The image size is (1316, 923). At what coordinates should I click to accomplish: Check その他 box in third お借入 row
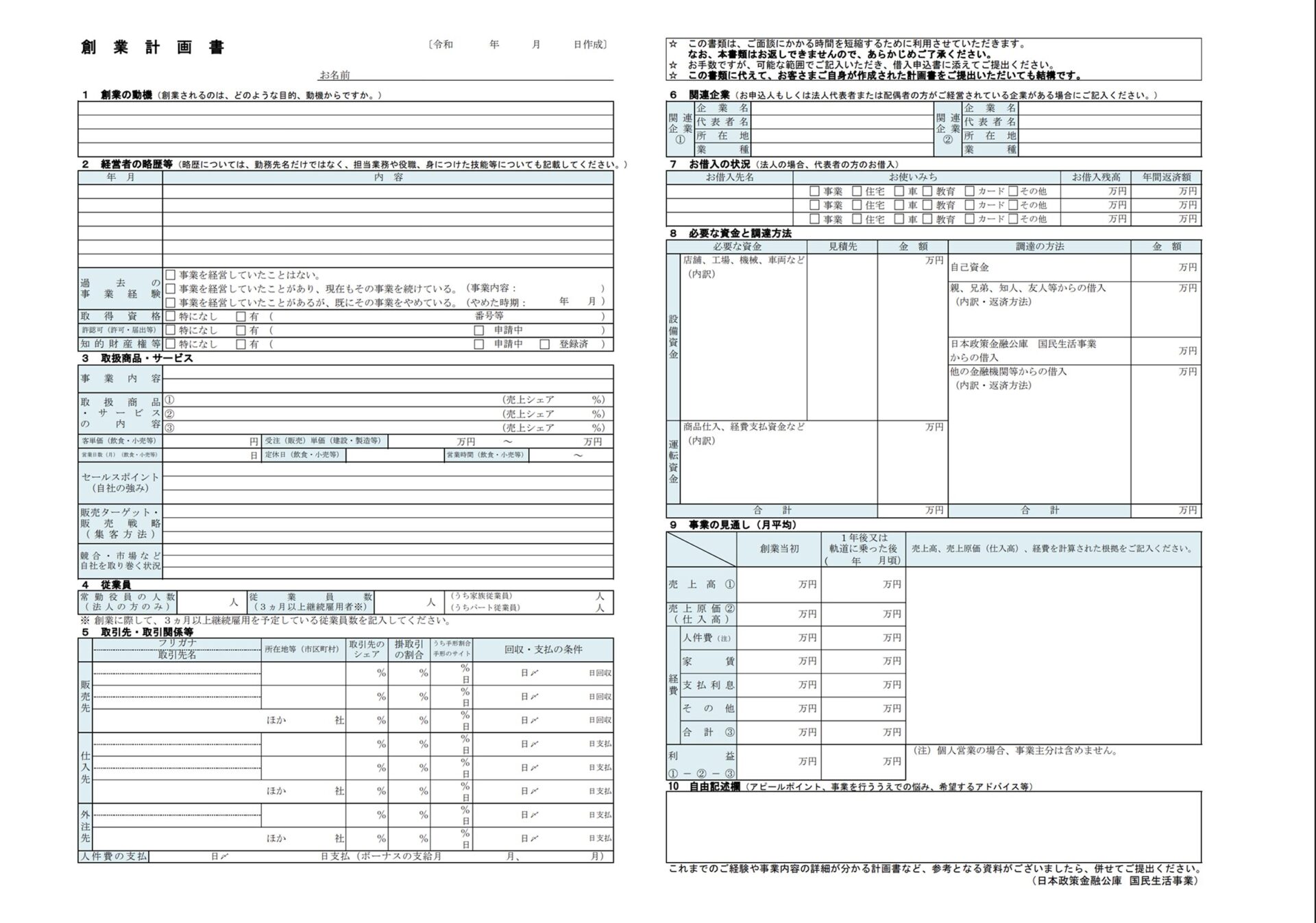(1012, 219)
